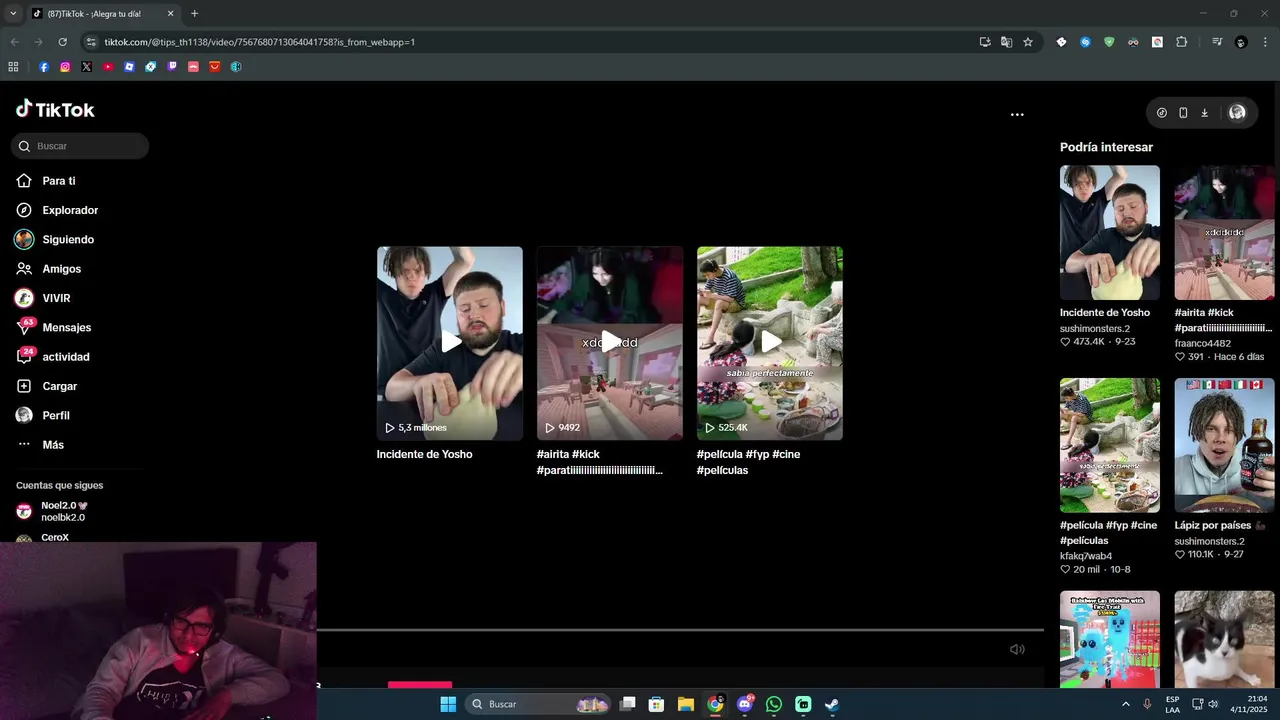Show hidden system tray icons

point(1126,704)
